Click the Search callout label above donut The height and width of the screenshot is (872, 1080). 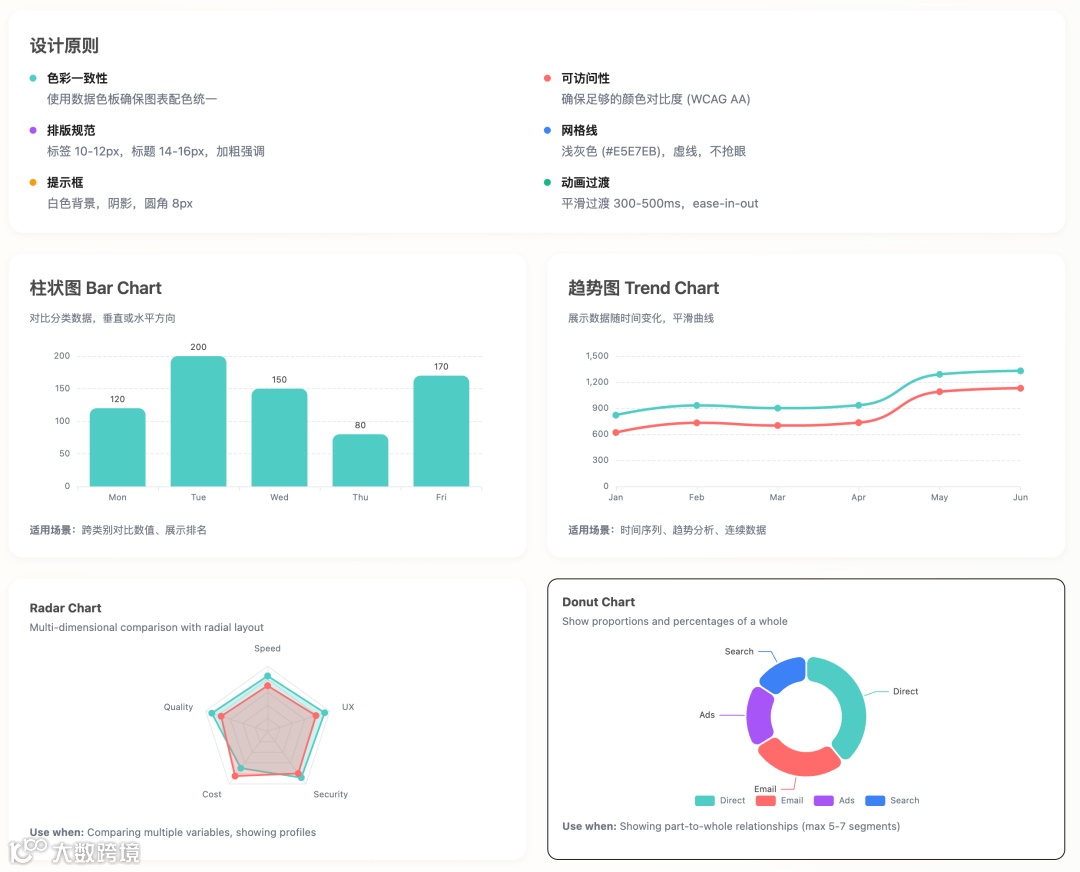739,652
